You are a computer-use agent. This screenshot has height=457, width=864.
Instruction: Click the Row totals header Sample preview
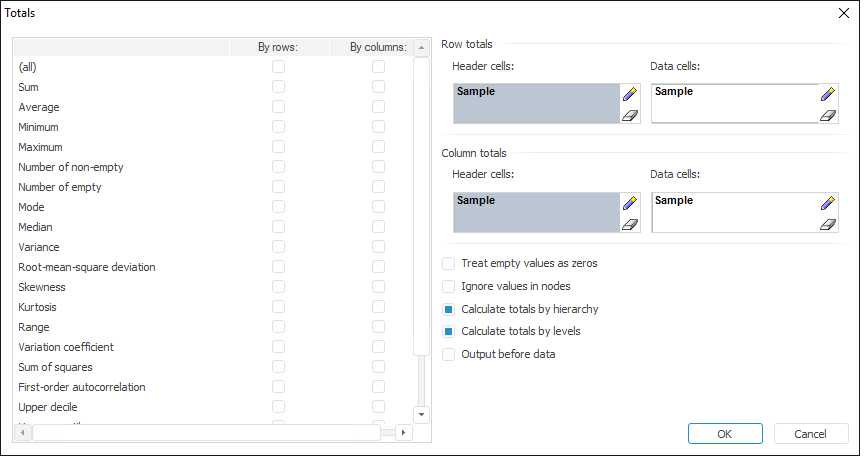[536, 103]
